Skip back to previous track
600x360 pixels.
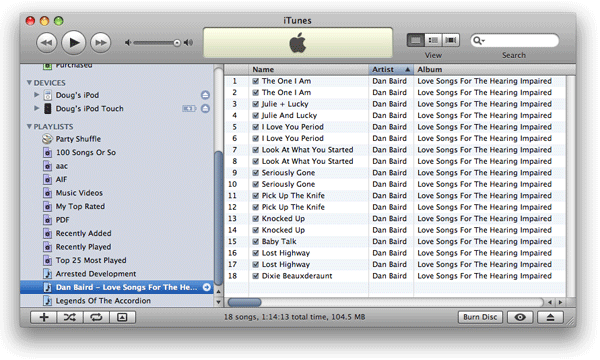coord(47,42)
